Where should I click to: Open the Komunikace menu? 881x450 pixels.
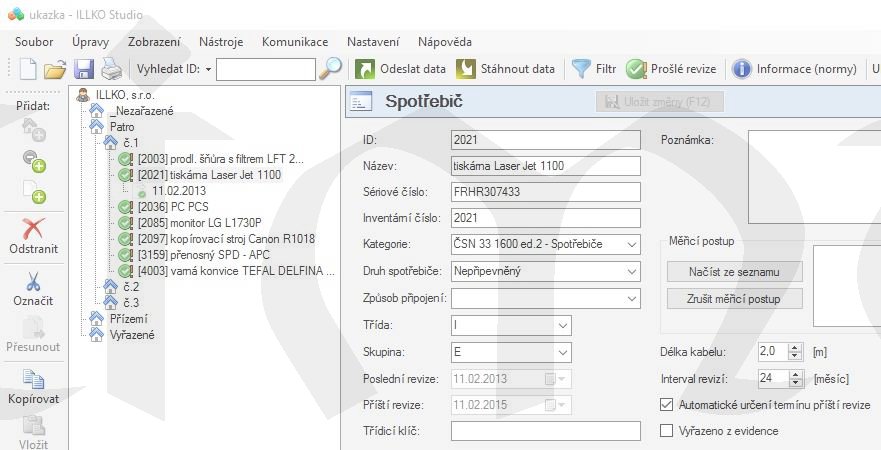click(295, 42)
